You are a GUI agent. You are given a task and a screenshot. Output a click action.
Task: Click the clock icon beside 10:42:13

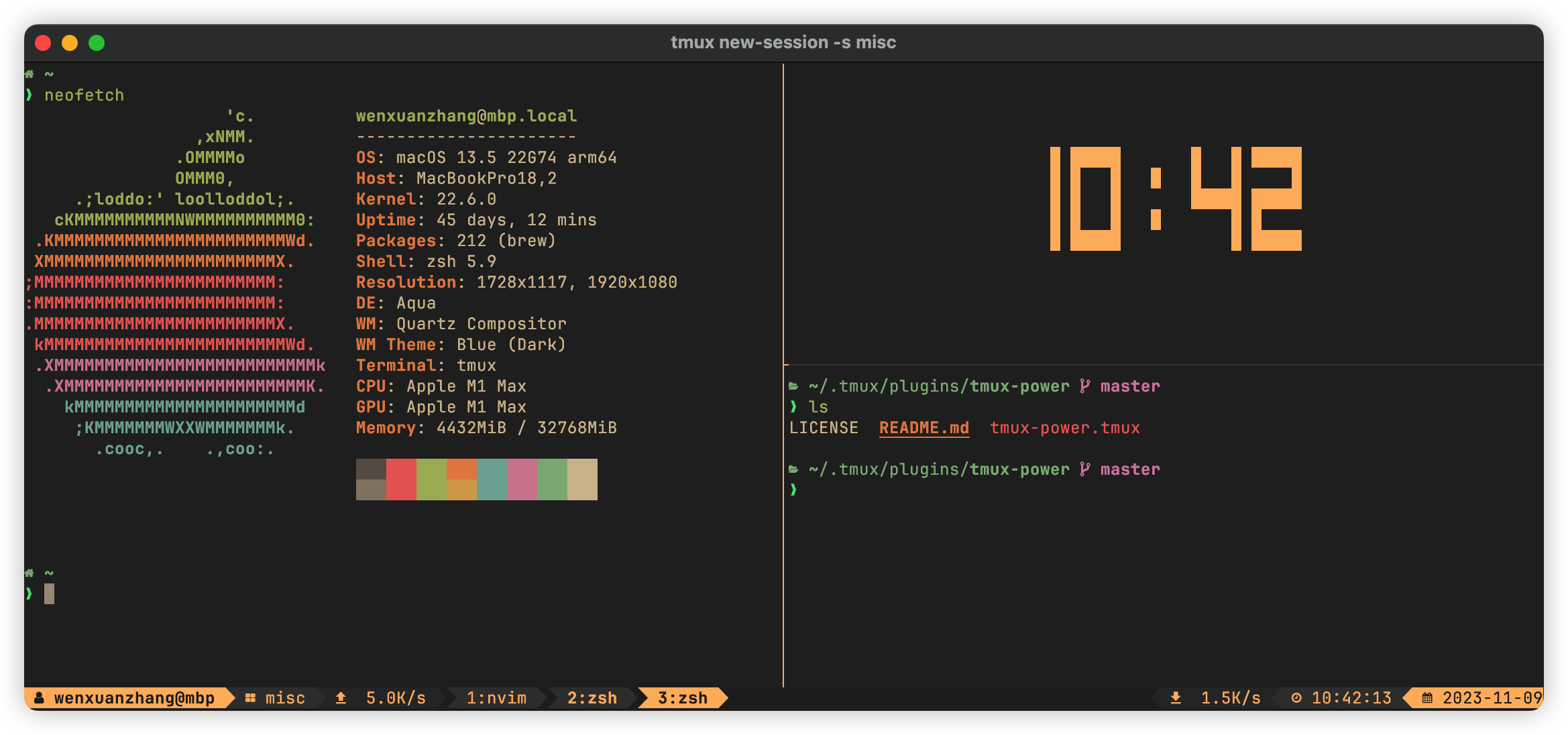tap(1296, 698)
